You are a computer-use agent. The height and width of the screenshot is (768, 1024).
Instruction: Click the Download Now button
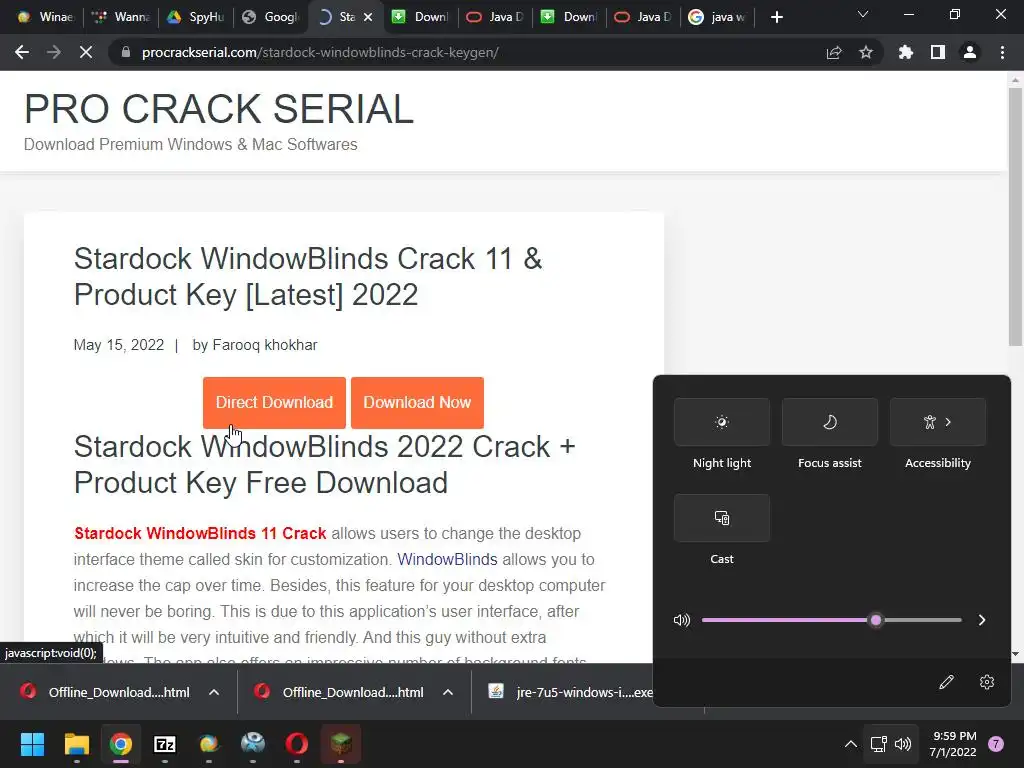417,402
